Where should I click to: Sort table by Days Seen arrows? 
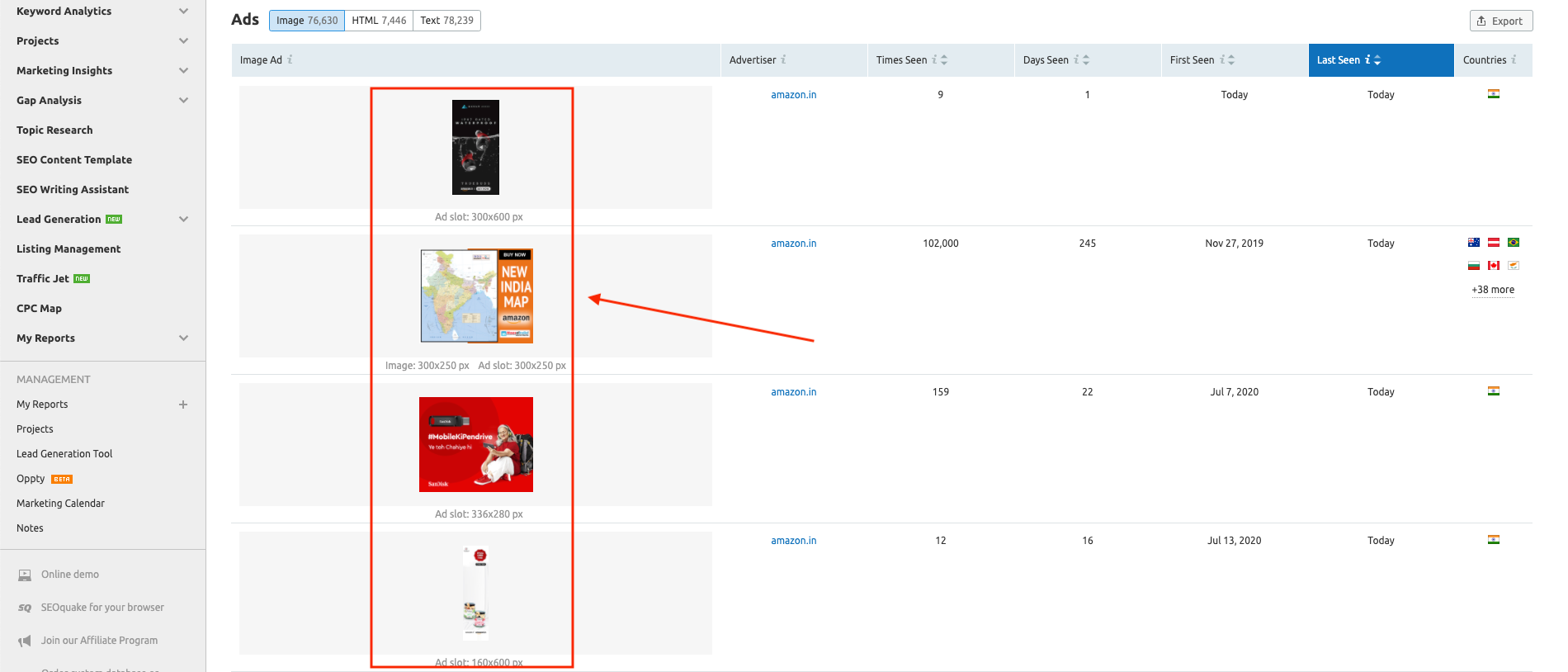1086,59
